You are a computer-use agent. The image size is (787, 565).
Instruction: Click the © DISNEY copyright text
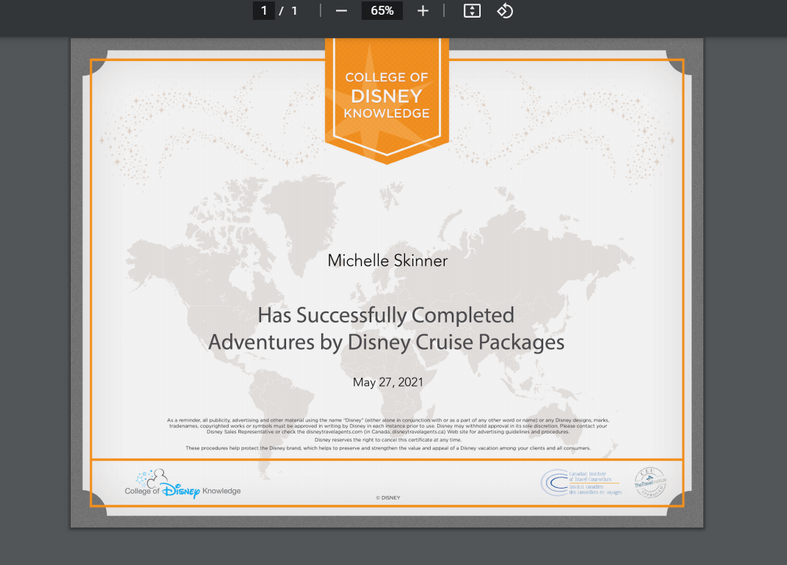388,498
